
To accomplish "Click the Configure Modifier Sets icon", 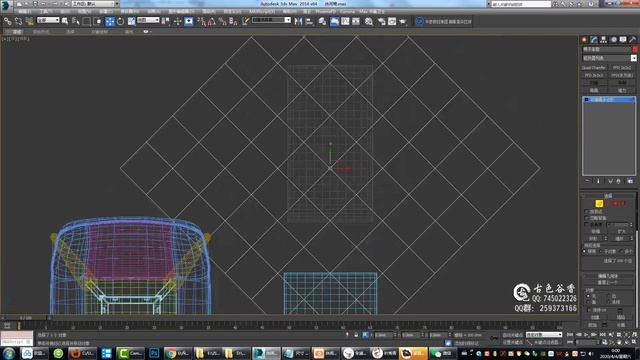I will point(630,181).
